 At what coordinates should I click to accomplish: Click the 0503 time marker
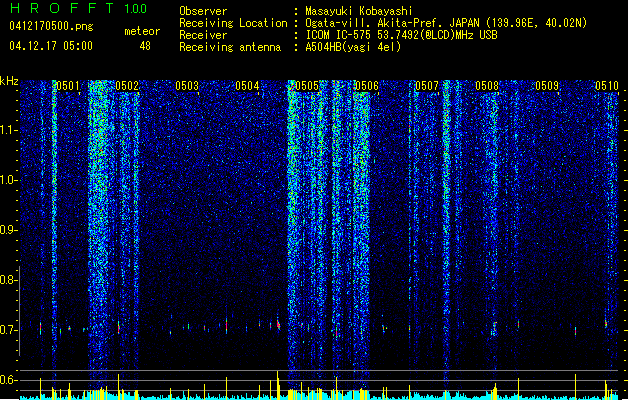(187, 85)
